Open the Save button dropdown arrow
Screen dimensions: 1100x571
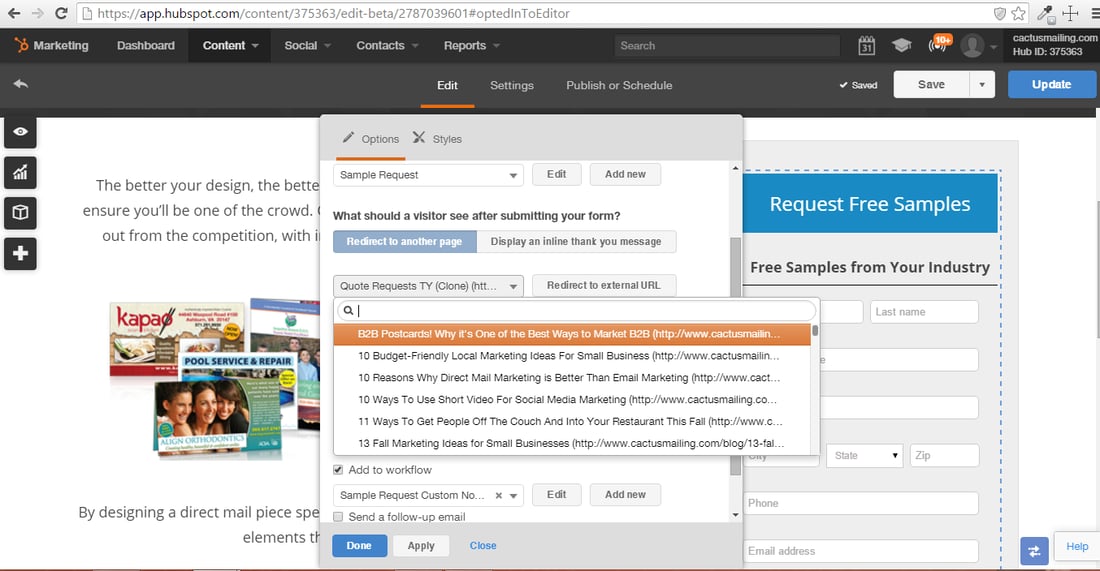pos(982,85)
